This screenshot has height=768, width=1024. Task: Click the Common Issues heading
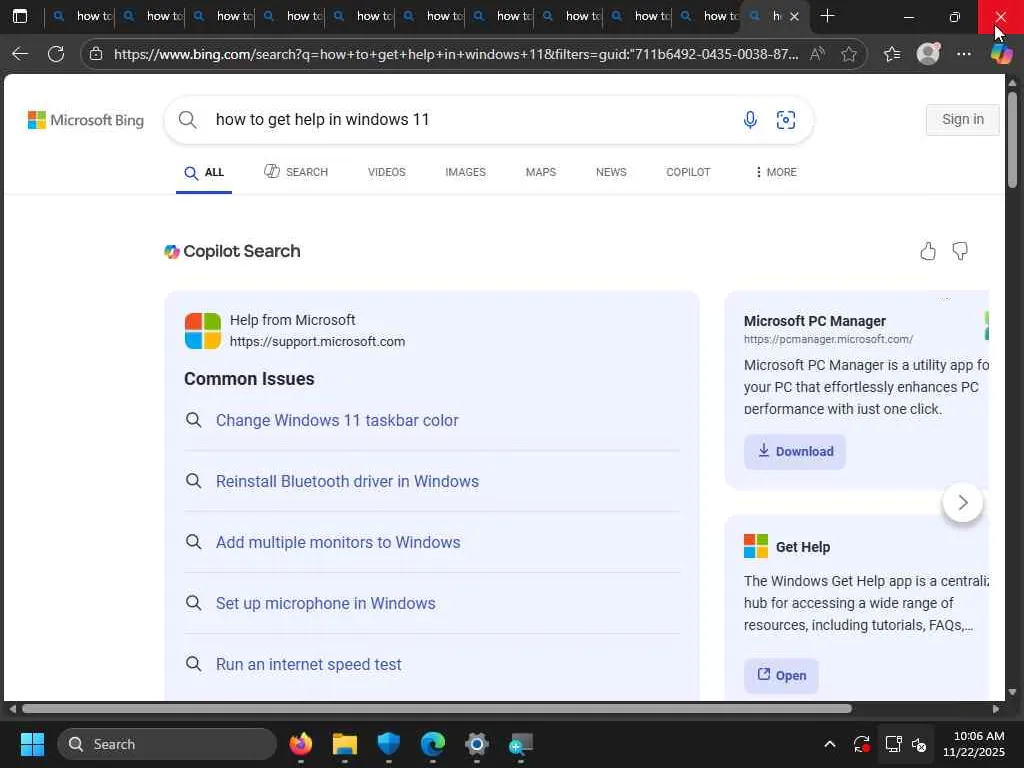[x=249, y=379]
